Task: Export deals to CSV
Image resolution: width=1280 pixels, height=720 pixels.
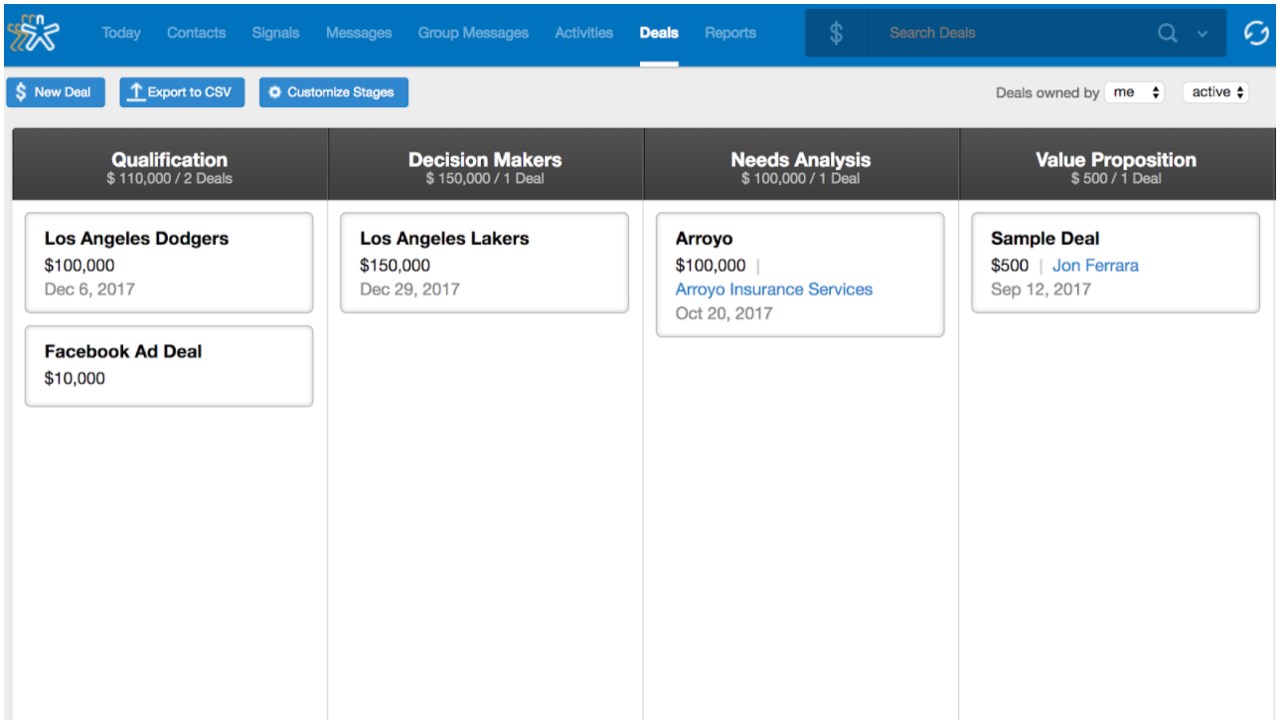Action: point(181,92)
